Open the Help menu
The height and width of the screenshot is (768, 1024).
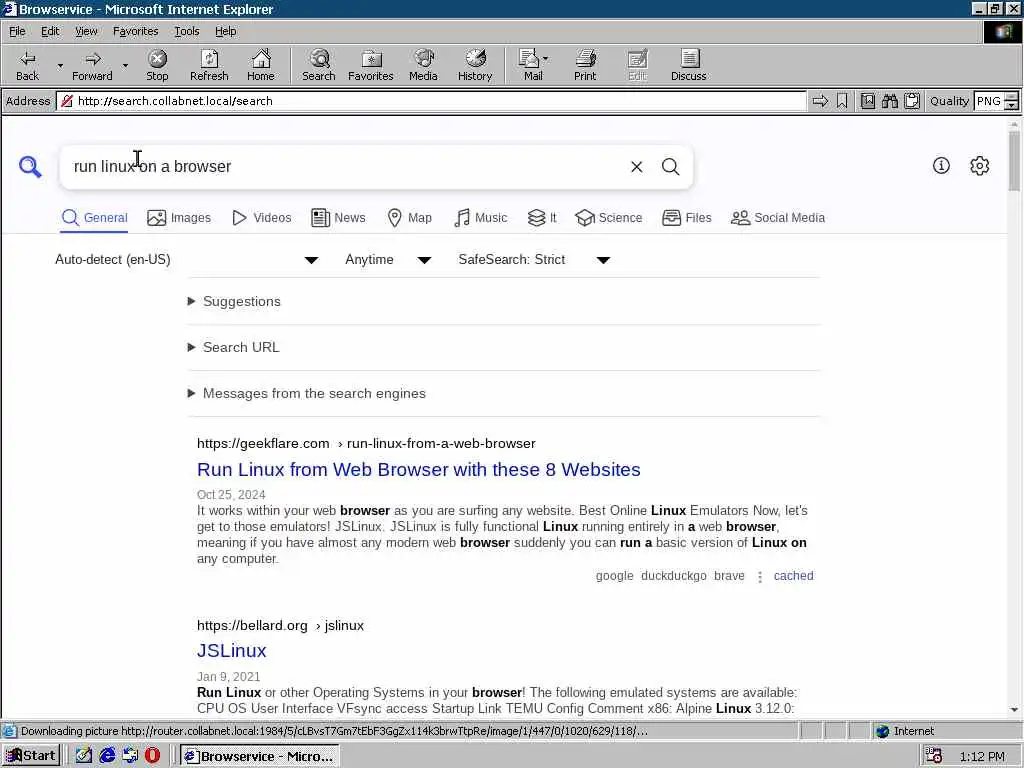tap(225, 31)
